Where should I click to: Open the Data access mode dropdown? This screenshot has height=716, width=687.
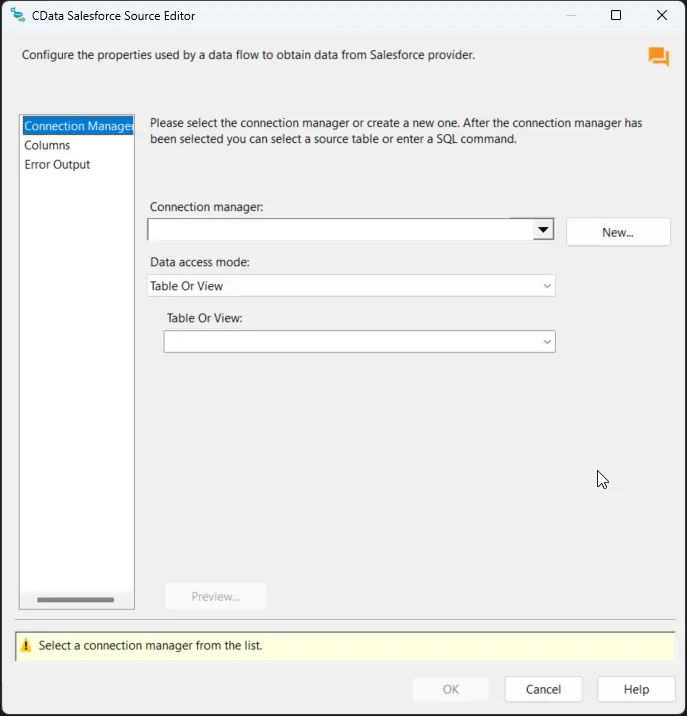pos(351,286)
